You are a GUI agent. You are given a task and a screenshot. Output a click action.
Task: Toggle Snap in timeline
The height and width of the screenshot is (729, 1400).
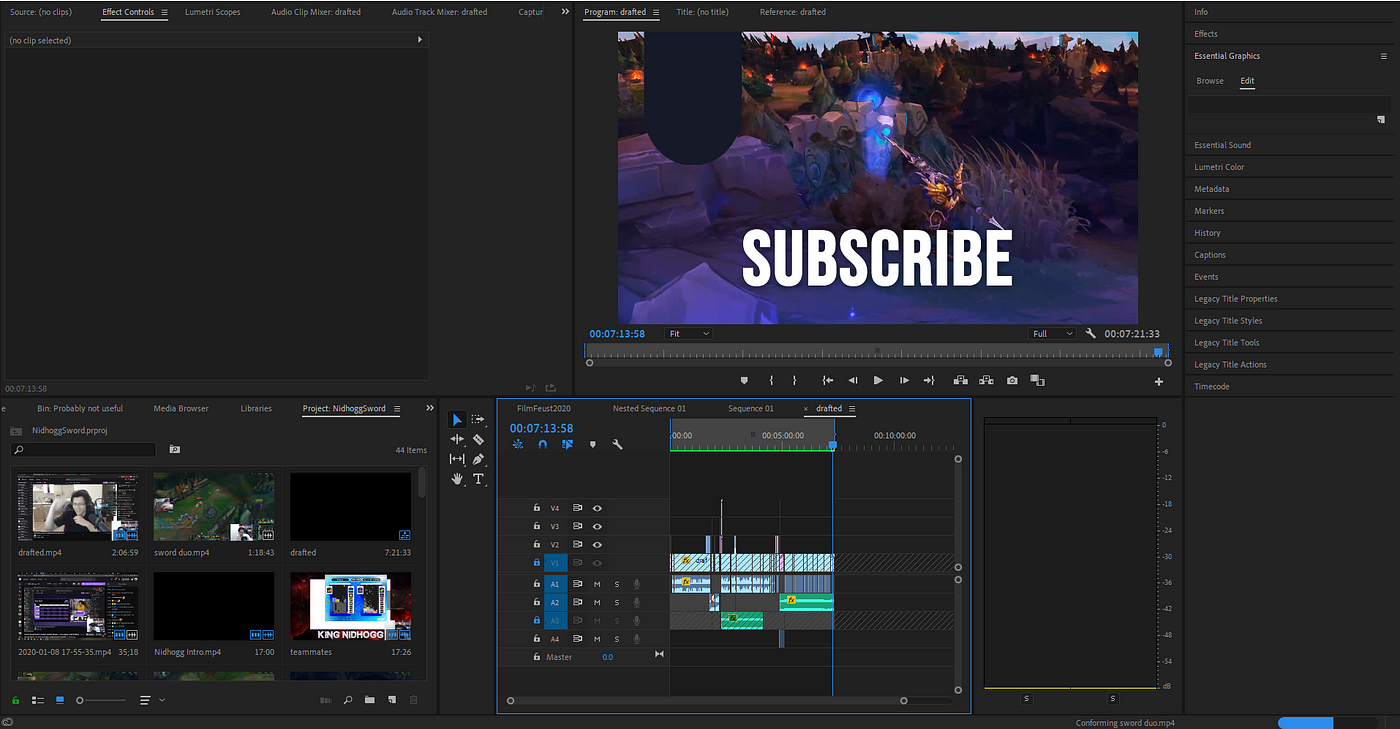coord(542,444)
